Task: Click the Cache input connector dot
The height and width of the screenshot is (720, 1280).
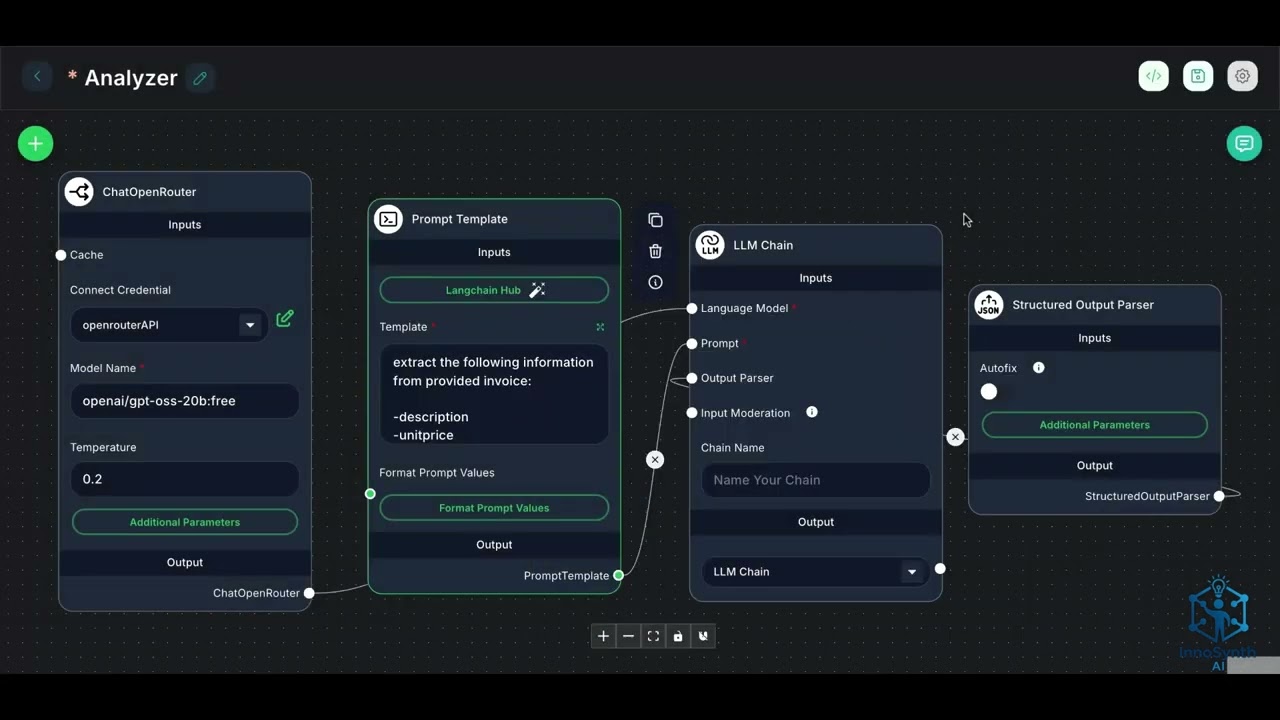Action: [x=61, y=255]
